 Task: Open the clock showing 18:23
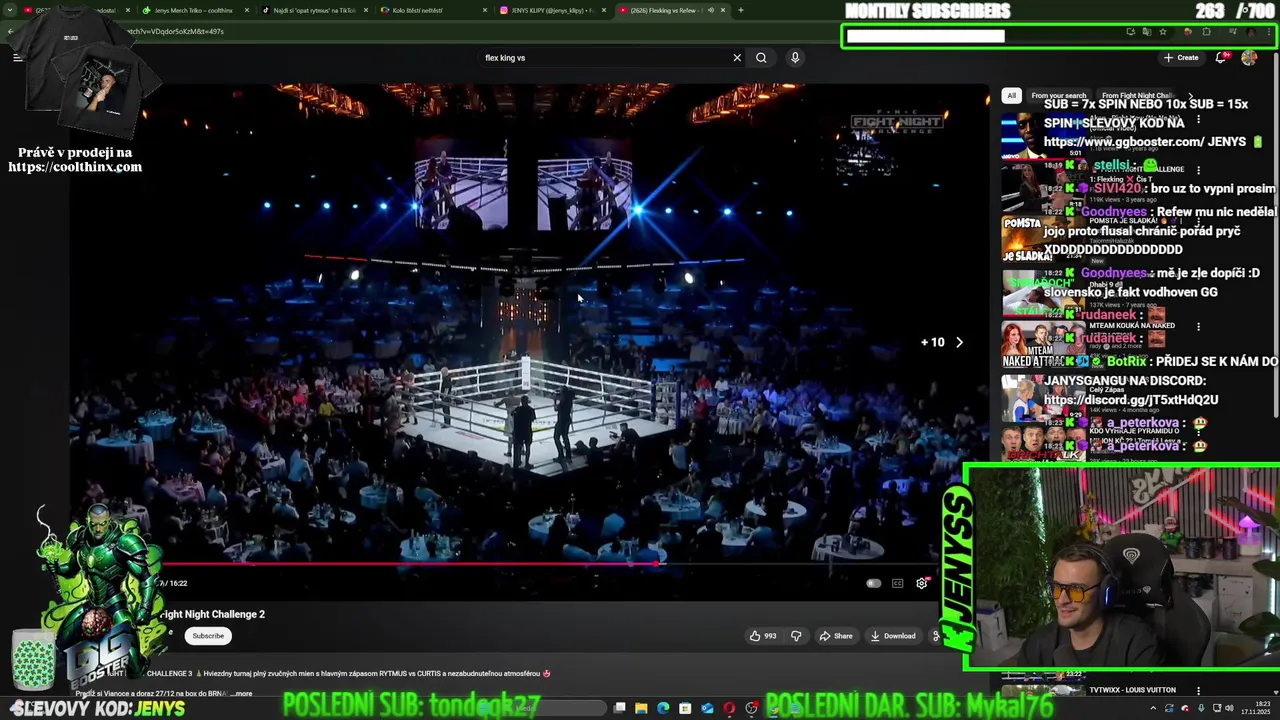tap(1257, 708)
